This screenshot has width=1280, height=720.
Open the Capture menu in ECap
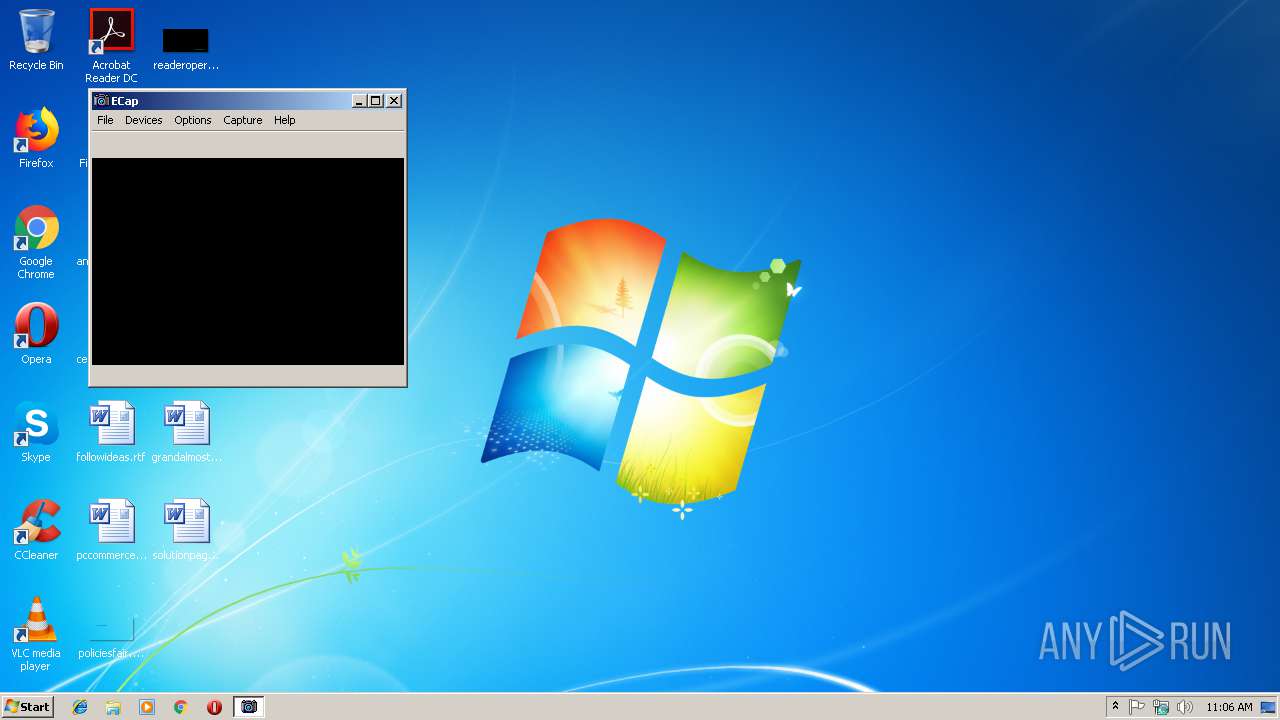[x=242, y=120]
